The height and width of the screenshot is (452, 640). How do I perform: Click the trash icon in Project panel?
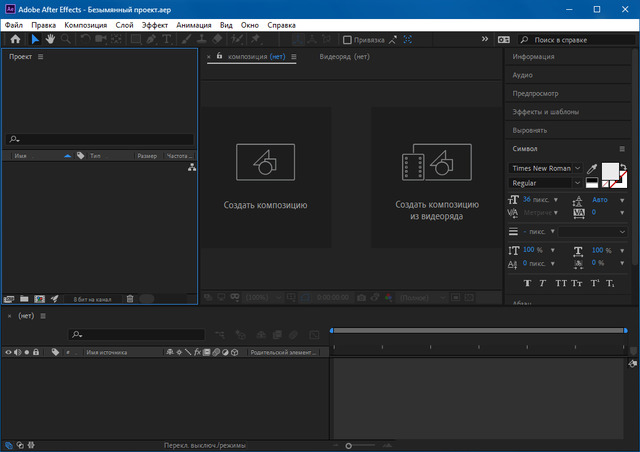(x=129, y=298)
